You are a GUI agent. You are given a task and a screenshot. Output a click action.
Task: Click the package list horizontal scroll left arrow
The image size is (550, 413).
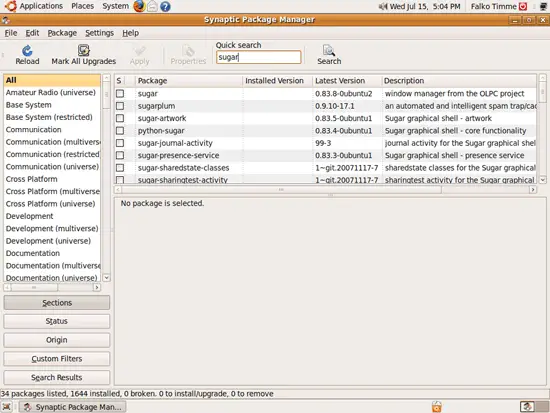pos(118,189)
